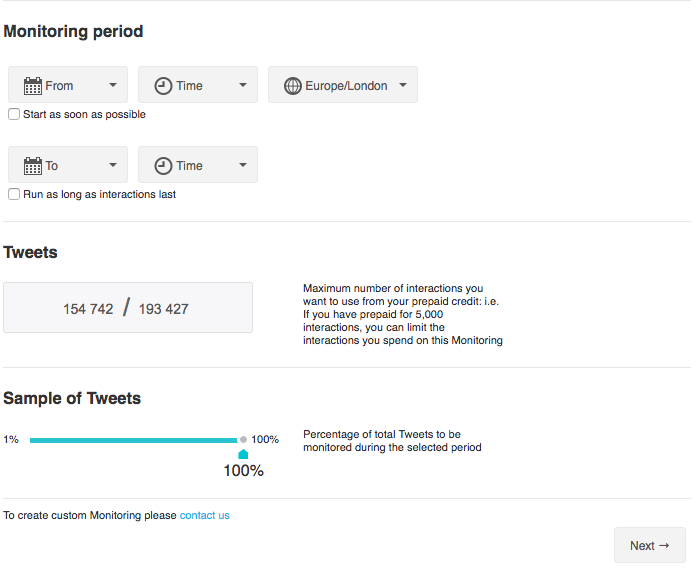The image size is (696, 573).
Task: Expand the From date dropdown arrow
Action: point(113,85)
